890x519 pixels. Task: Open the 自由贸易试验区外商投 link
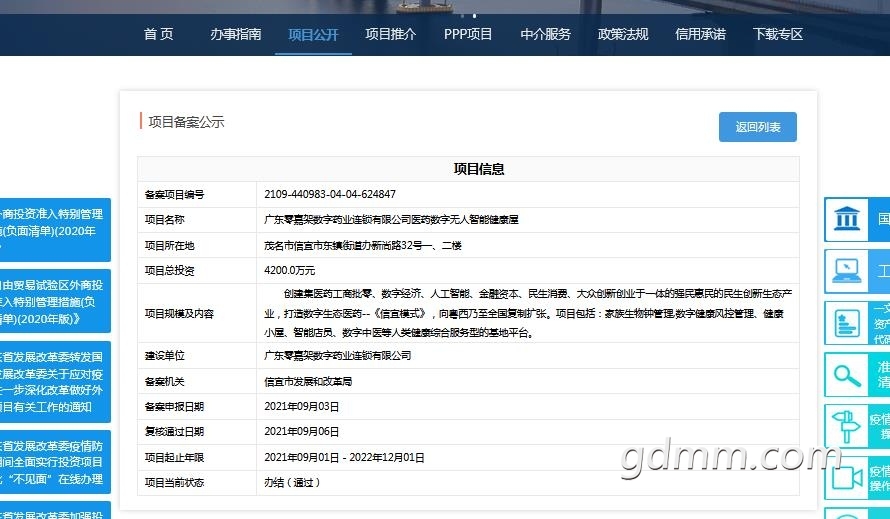pyautogui.click(x=55, y=302)
